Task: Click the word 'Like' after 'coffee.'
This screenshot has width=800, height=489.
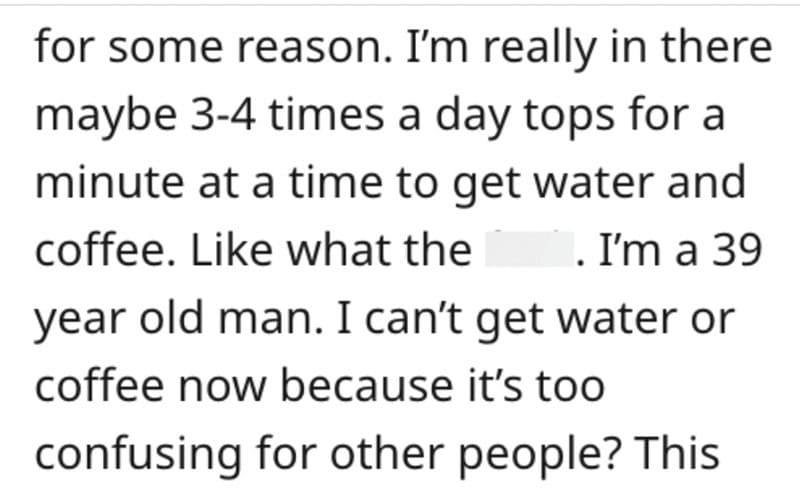Action: click(232, 249)
